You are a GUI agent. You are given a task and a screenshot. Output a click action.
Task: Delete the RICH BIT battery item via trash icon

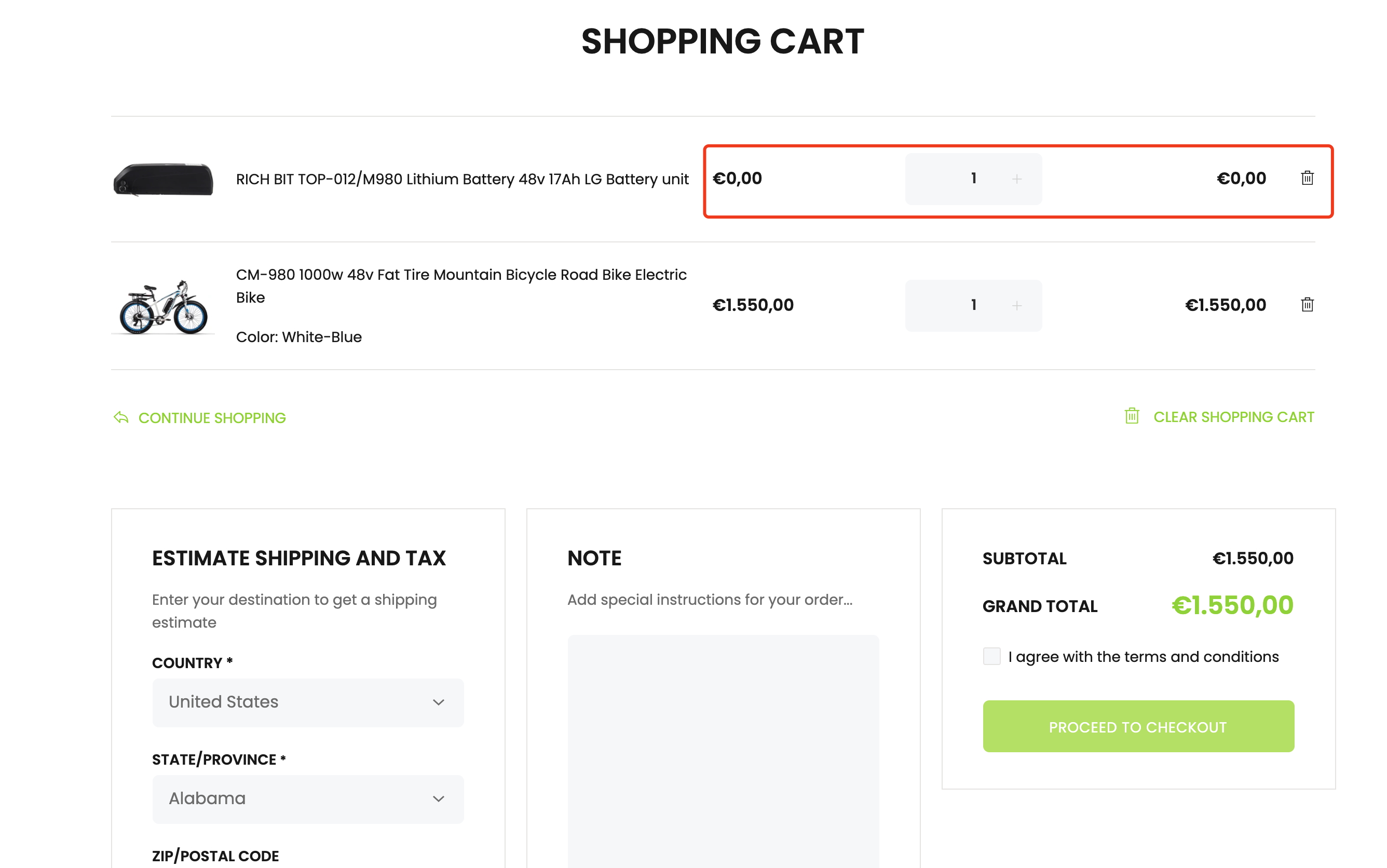[1307, 178]
